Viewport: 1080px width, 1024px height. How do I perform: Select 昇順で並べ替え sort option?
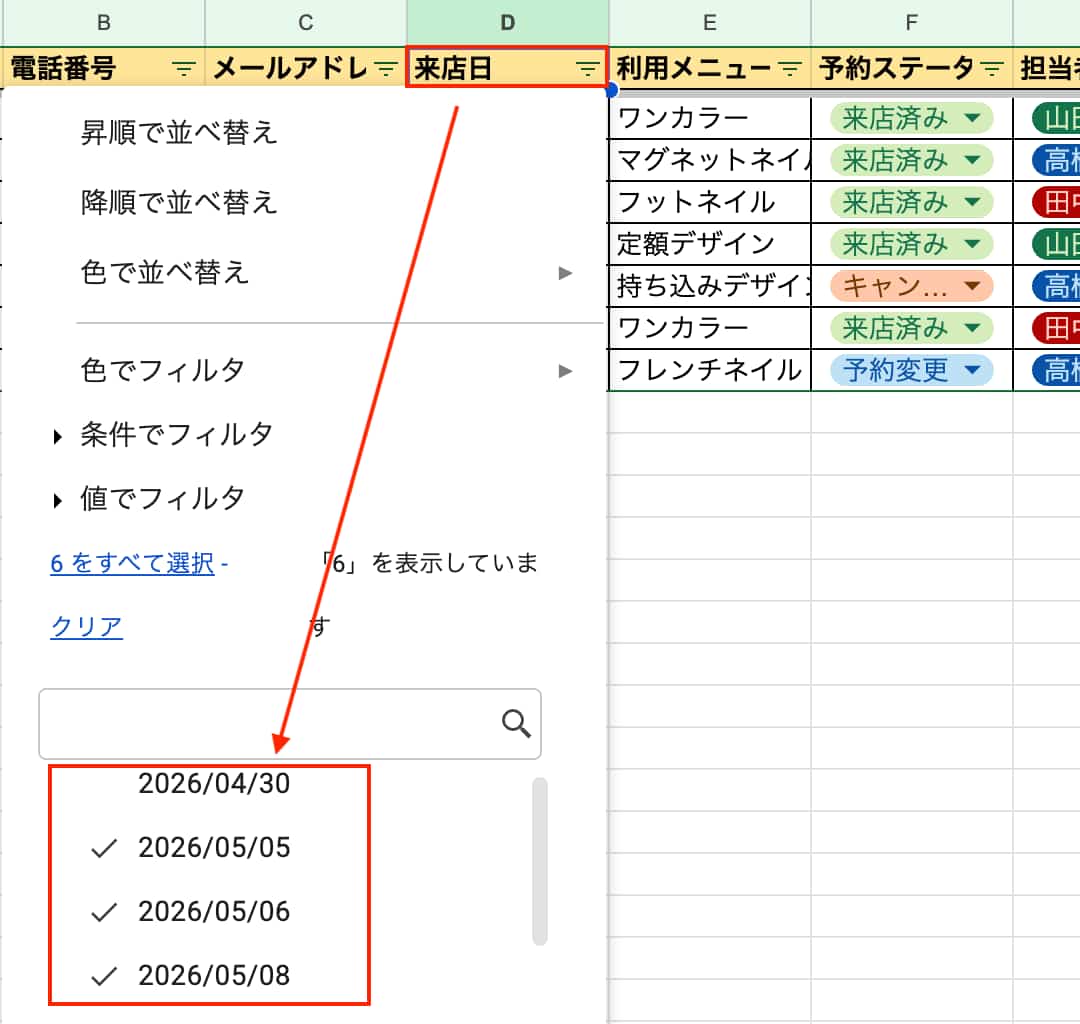[x=179, y=132]
